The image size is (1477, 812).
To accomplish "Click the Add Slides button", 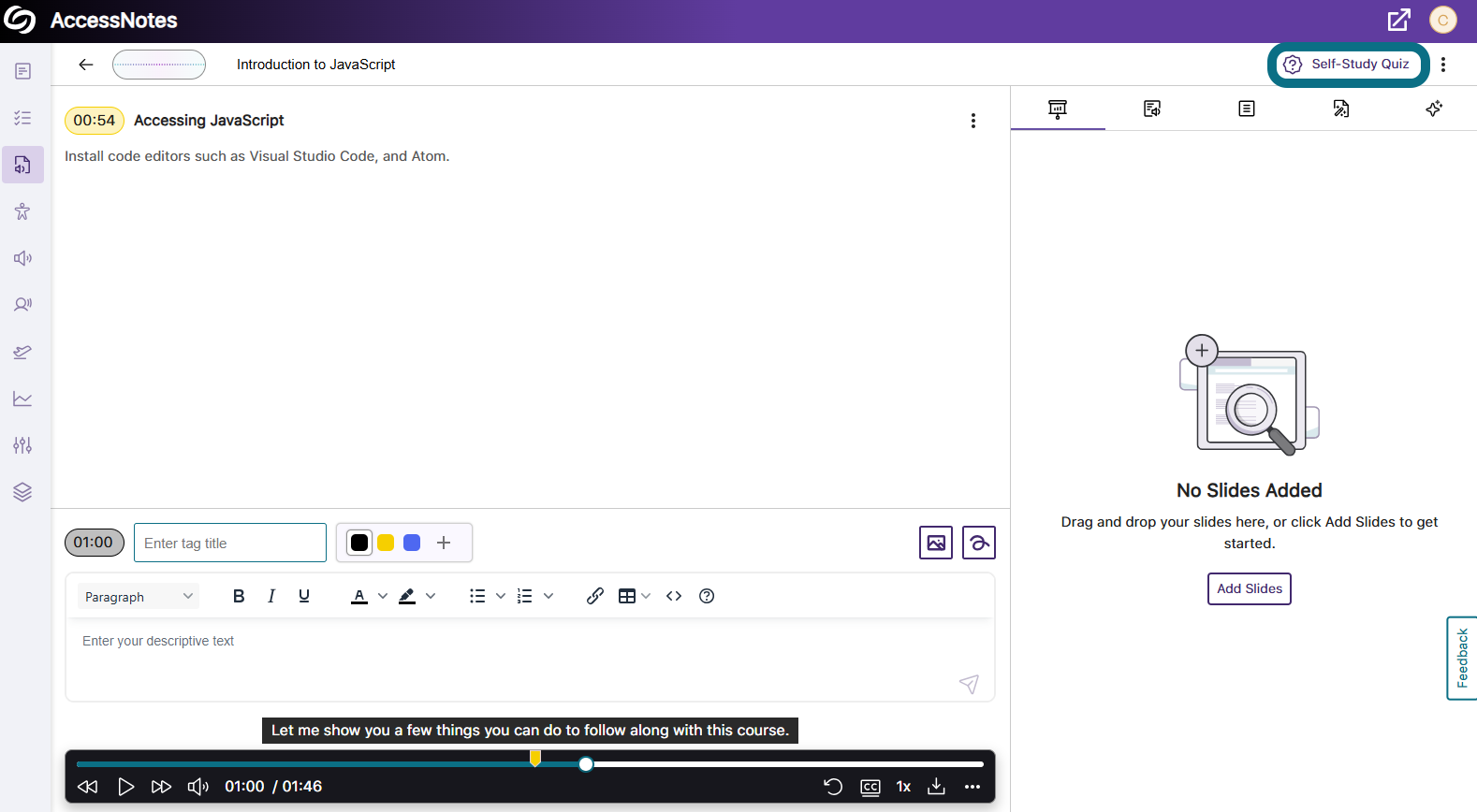I will [1249, 588].
